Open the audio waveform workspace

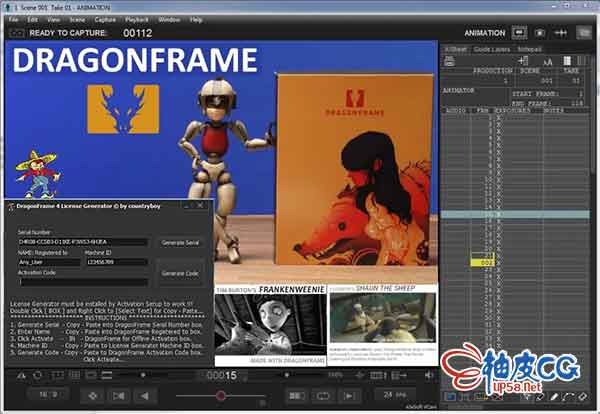[561, 33]
